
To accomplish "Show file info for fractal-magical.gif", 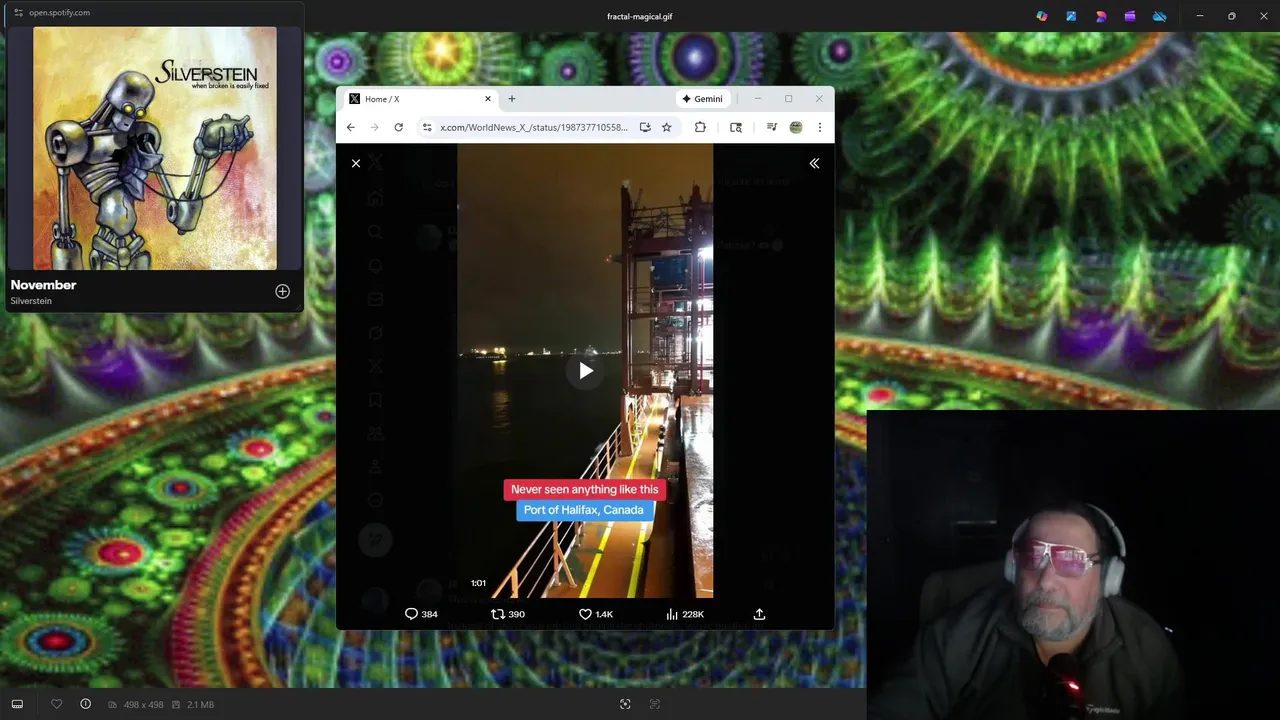I will click(x=85, y=704).
